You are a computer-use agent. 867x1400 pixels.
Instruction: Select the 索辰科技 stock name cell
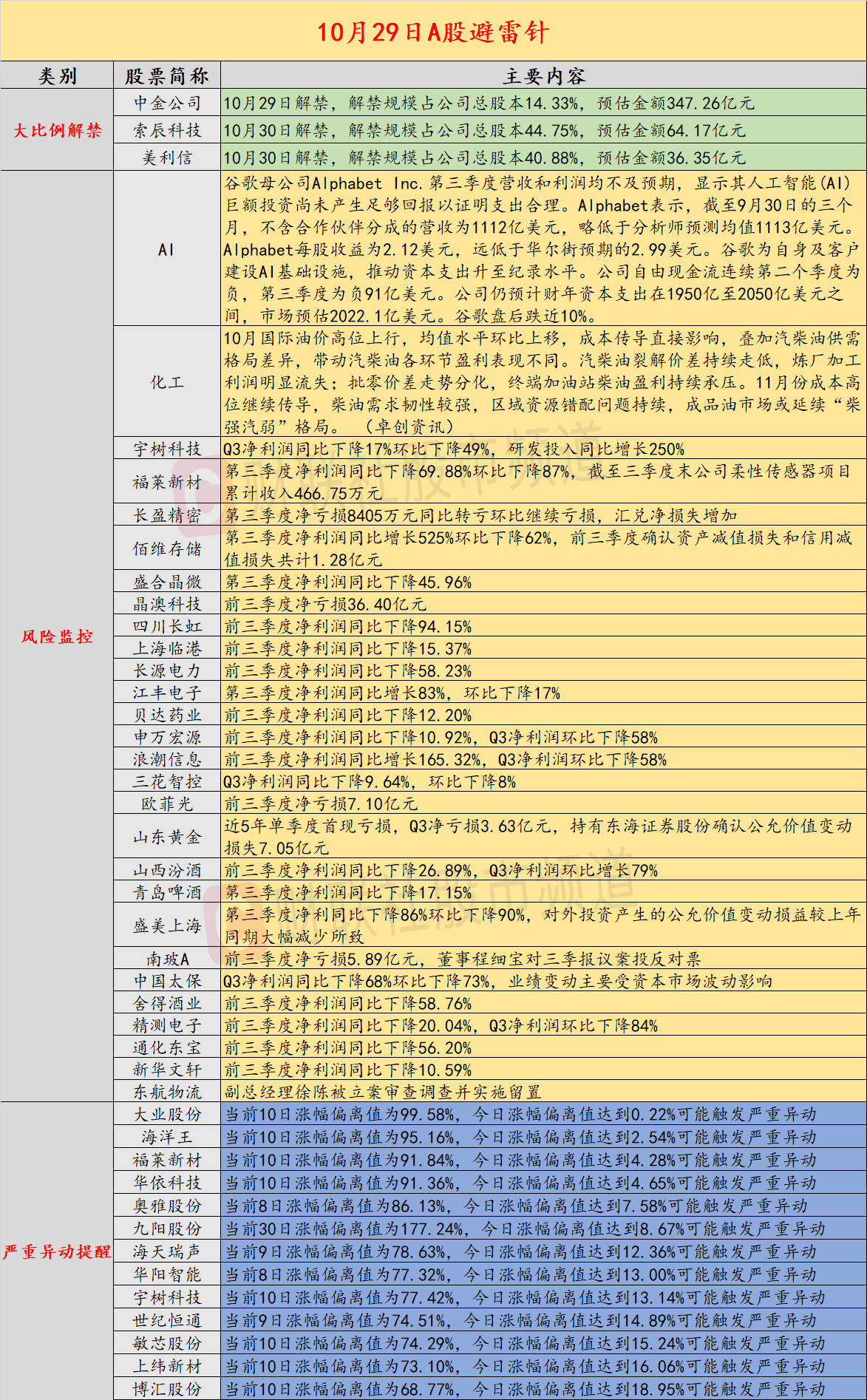[x=167, y=130]
